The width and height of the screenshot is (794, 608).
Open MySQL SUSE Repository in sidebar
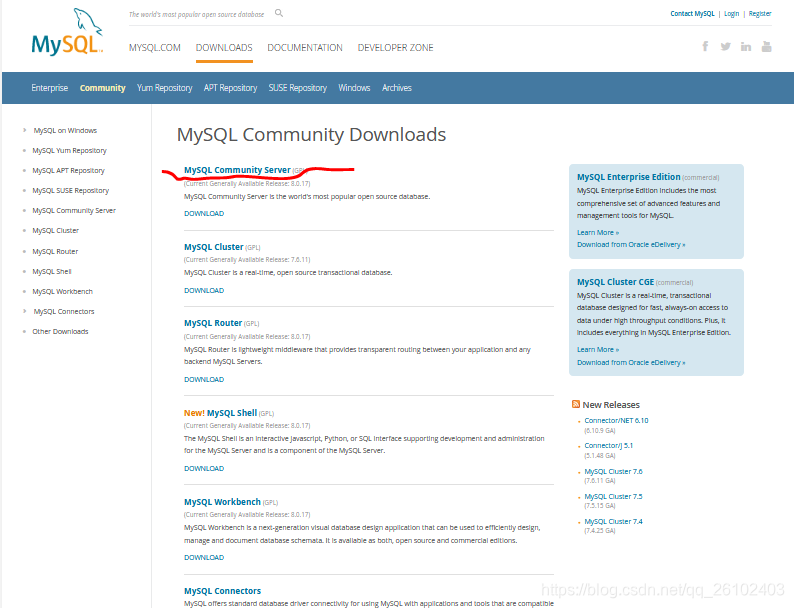pos(70,190)
